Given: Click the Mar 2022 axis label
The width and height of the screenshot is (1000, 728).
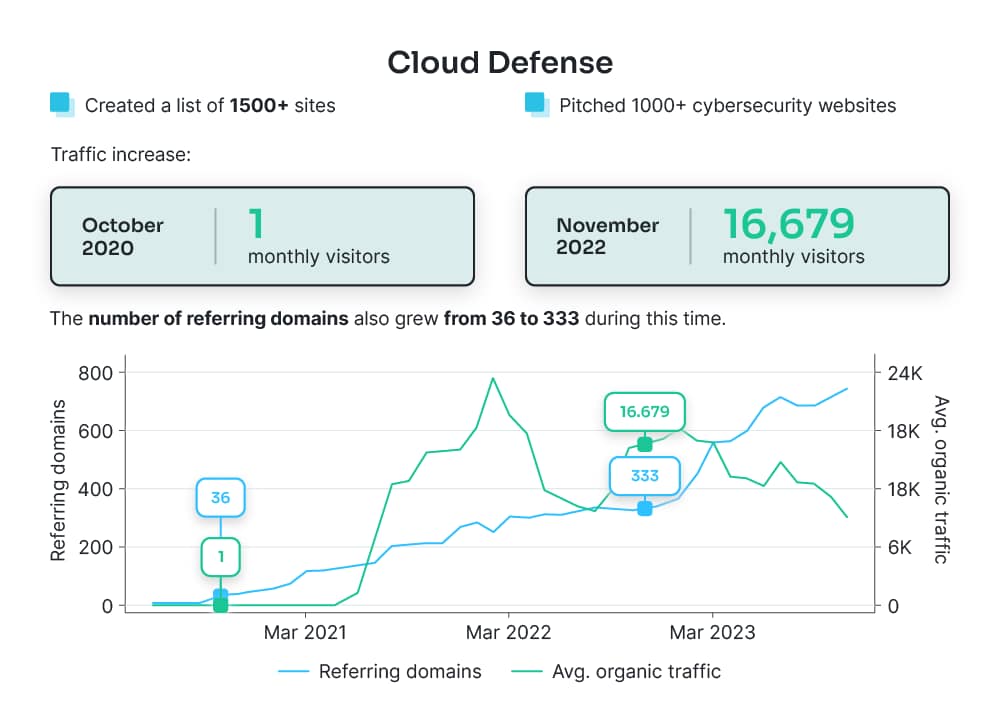Looking at the screenshot, I should tap(508, 632).
